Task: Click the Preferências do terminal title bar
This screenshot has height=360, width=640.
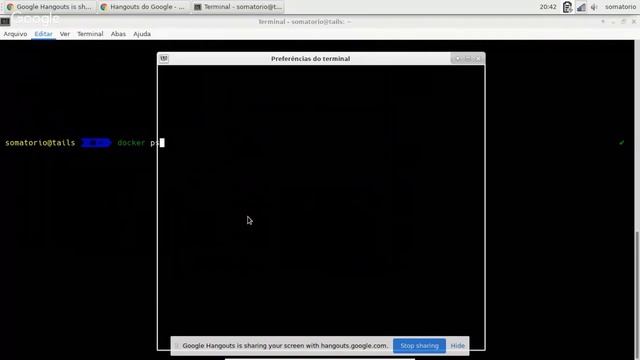Action: (310, 59)
